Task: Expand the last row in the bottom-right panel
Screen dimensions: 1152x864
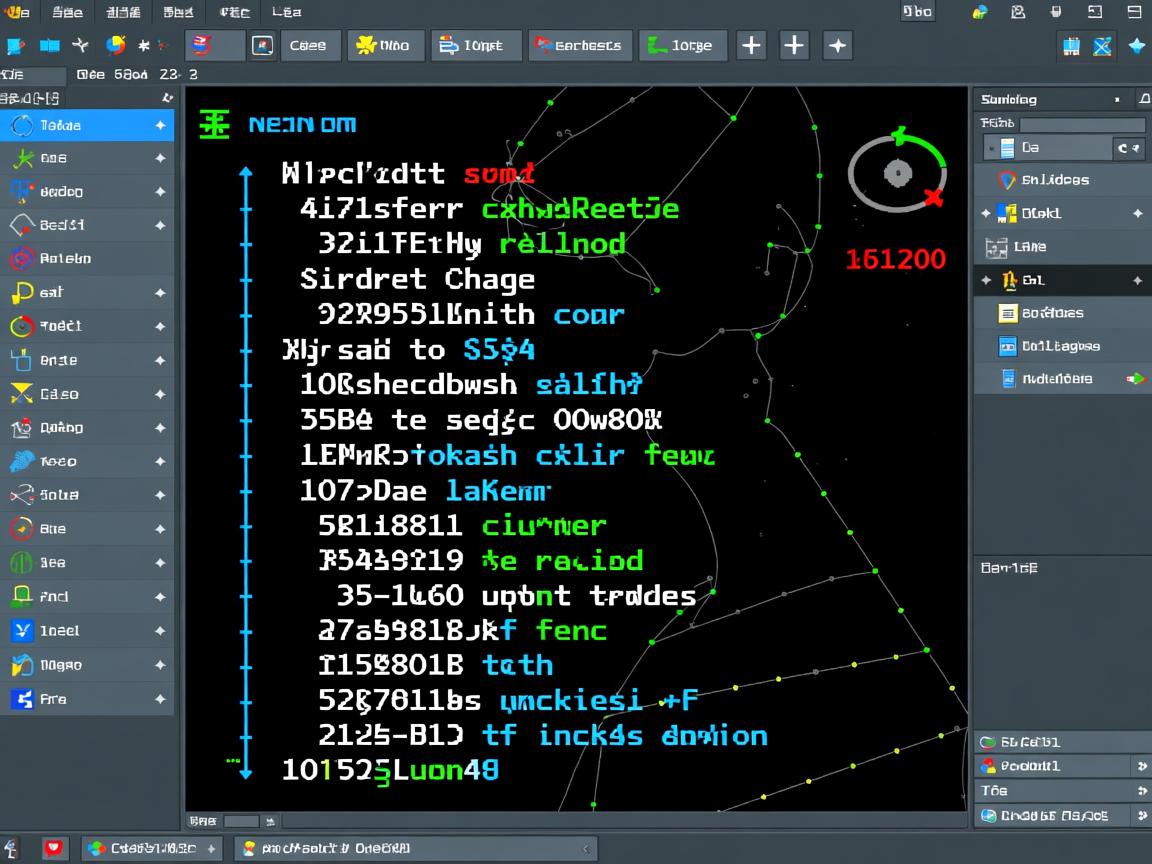Action: pyautogui.click(x=1142, y=816)
